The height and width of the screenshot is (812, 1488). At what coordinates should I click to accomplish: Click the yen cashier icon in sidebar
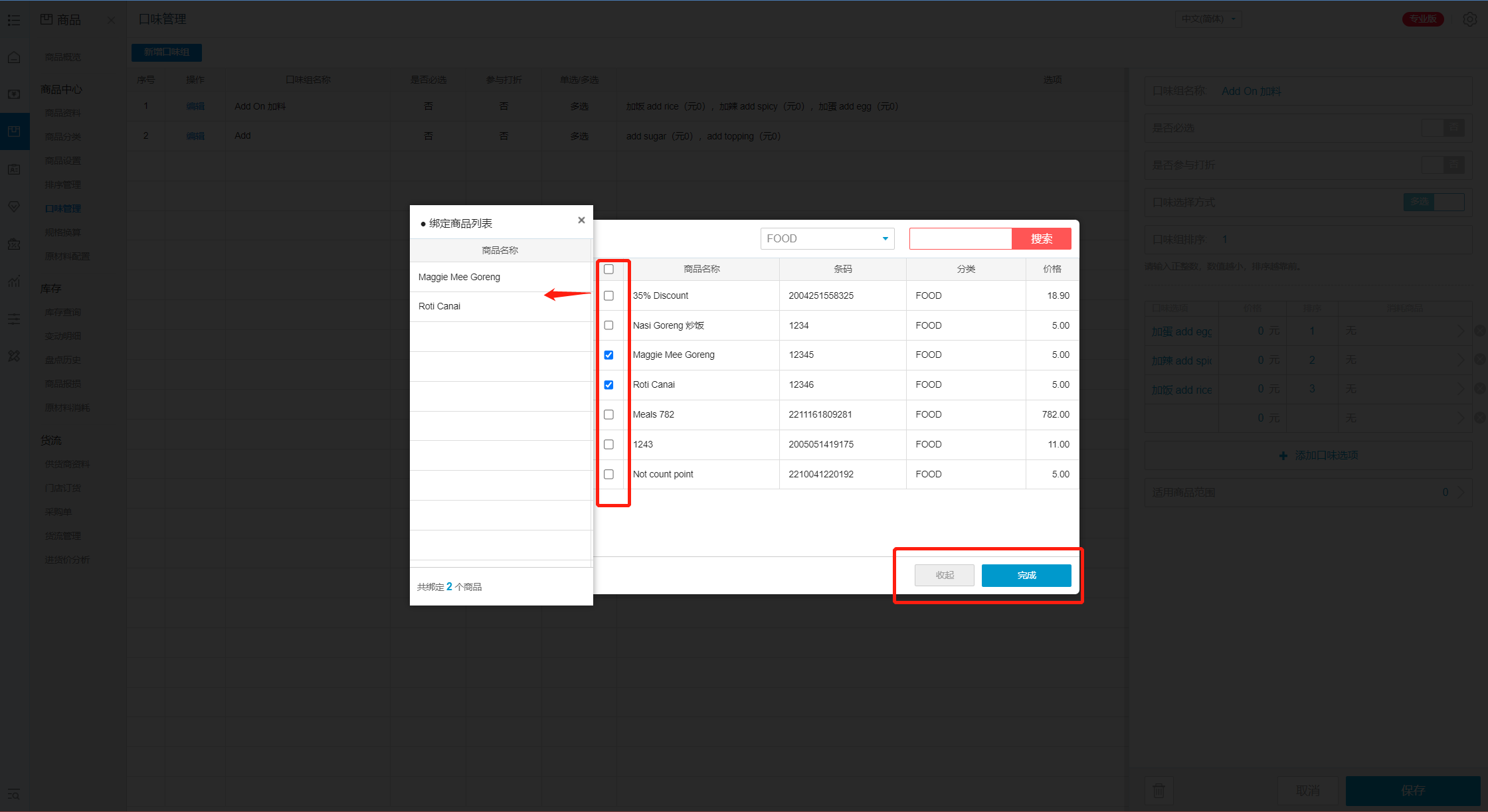tap(14, 94)
